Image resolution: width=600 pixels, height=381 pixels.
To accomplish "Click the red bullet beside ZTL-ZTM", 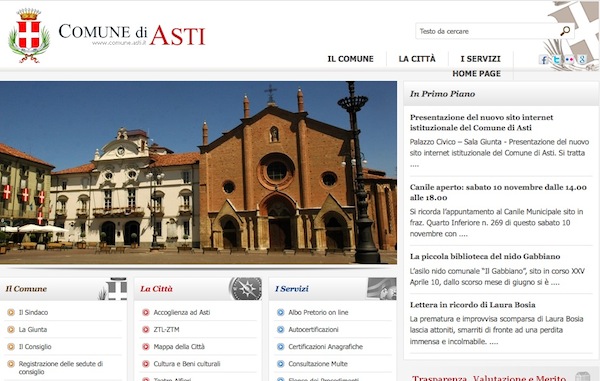I will coord(146,329).
